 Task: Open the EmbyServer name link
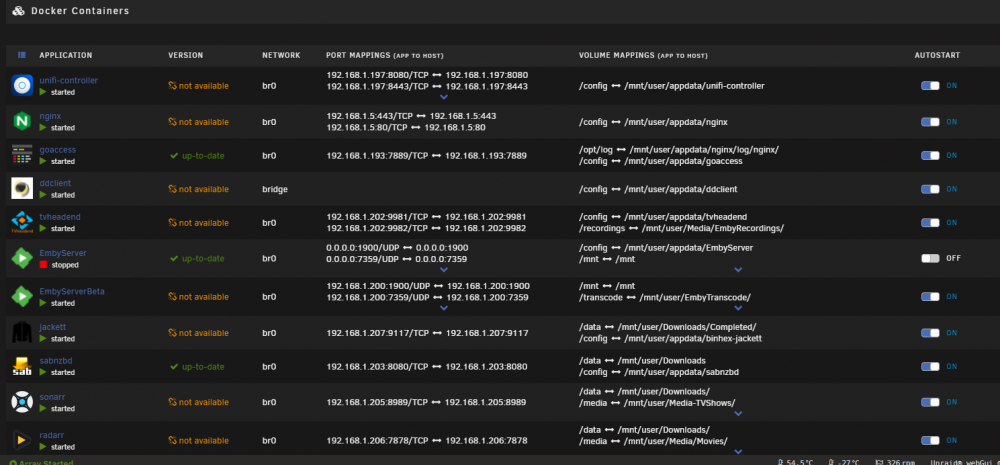pos(63,253)
